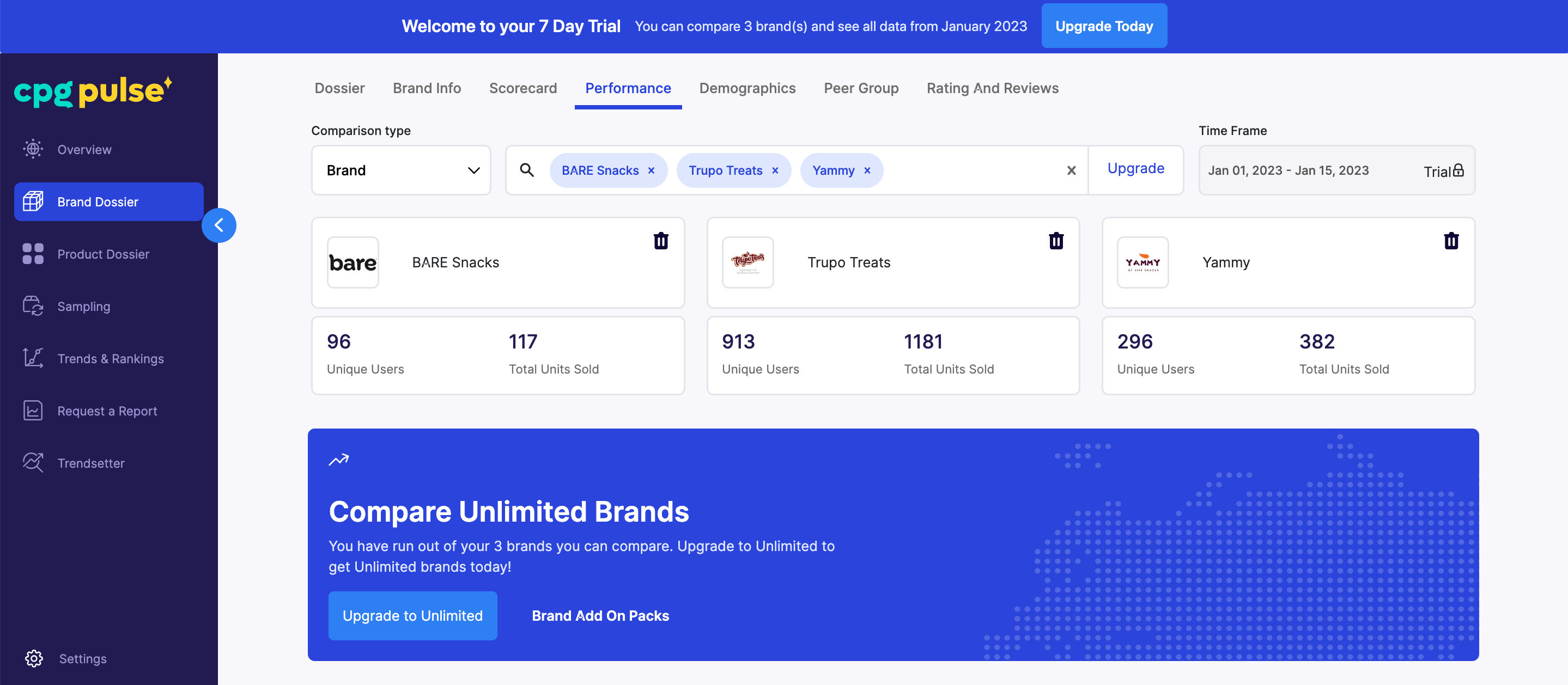
Task: Open Settings gear in sidebar
Action: [x=34, y=658]
